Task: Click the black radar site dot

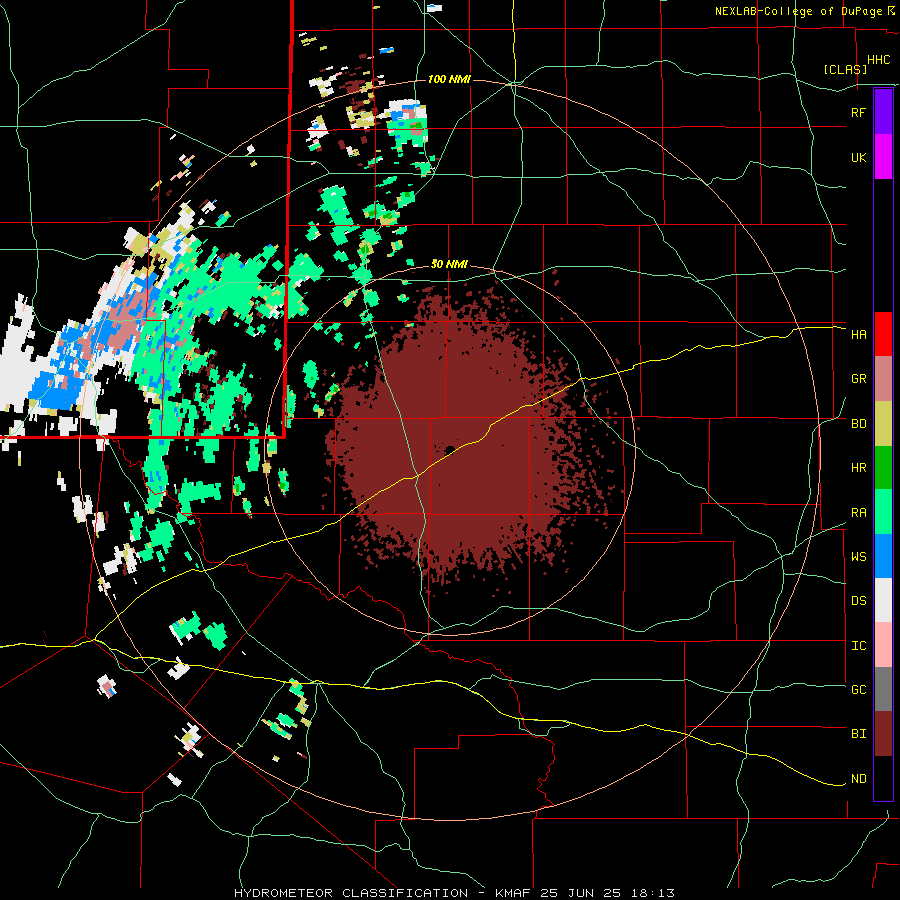Action: tap(450, 449)
